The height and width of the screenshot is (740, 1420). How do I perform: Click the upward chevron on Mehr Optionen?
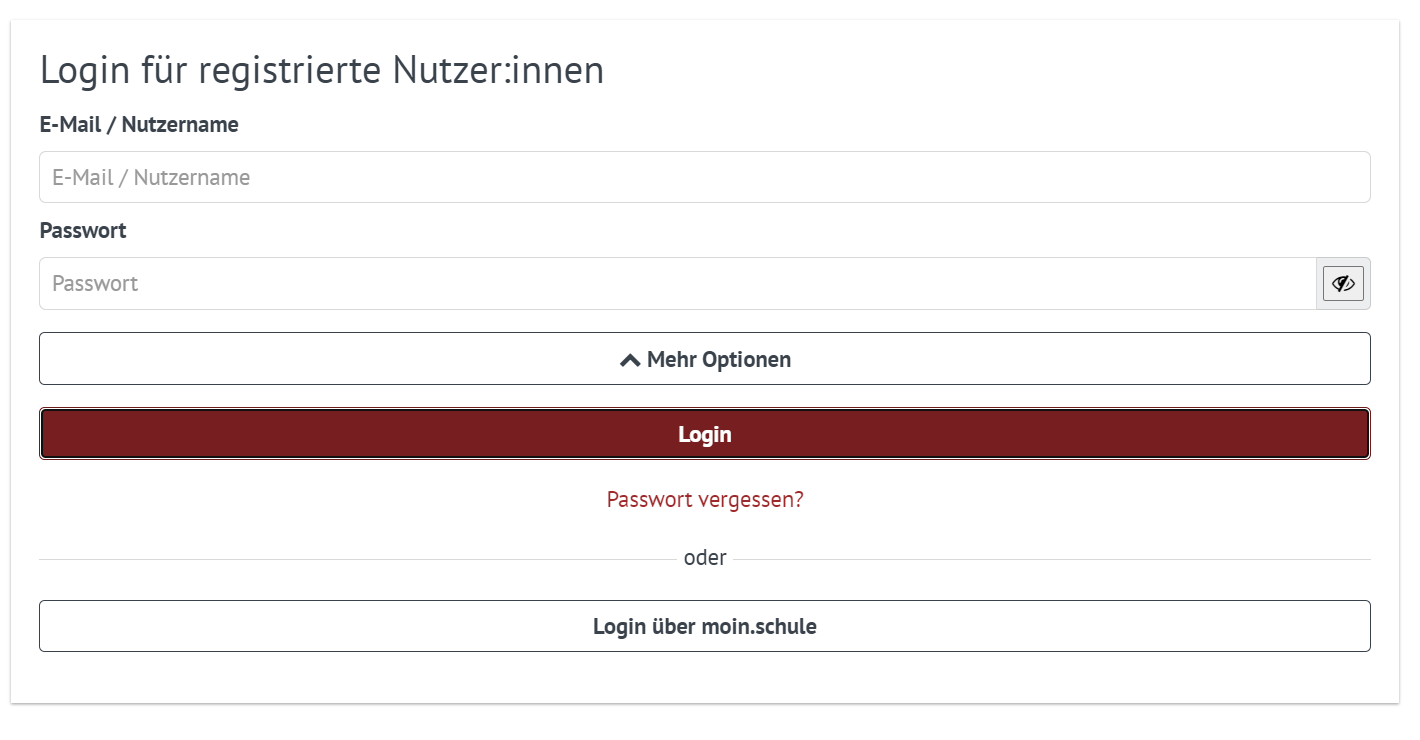coord(629,358)
